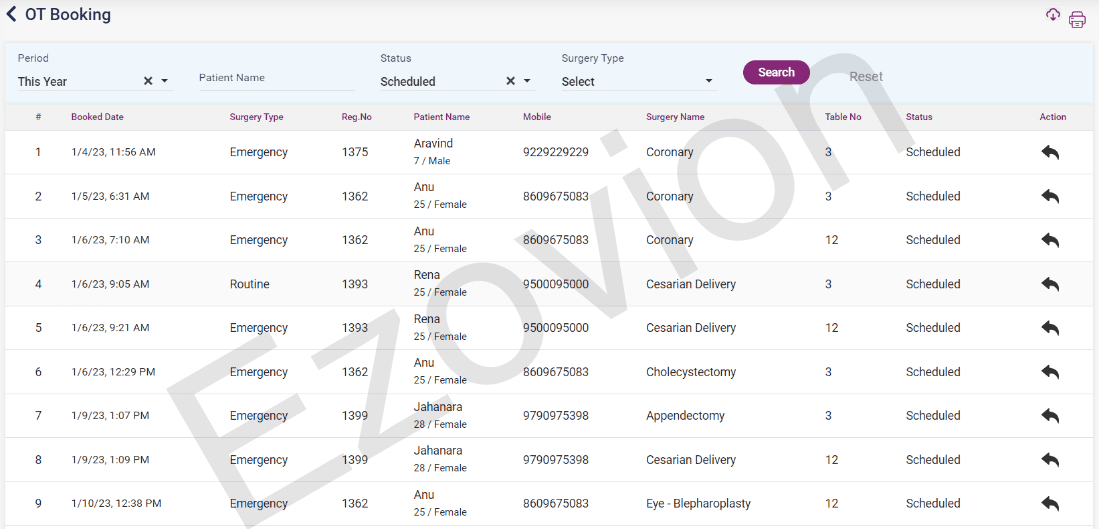Open the Period dropdown
1099x529 pixels.
[x=165, y=82]
